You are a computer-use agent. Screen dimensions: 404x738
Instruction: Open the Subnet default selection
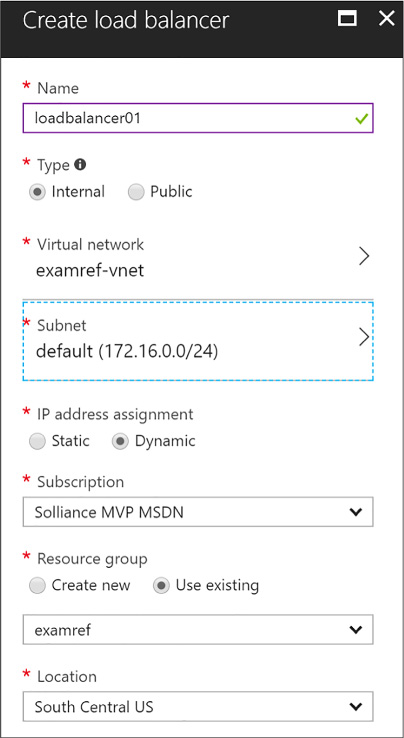point(198,341)
